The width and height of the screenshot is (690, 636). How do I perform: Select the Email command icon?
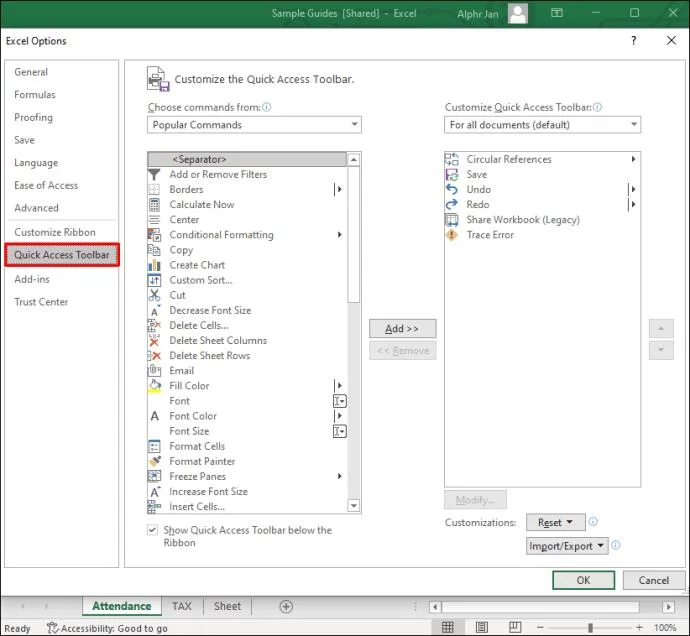pyautogui.click(x=154, y=371)
